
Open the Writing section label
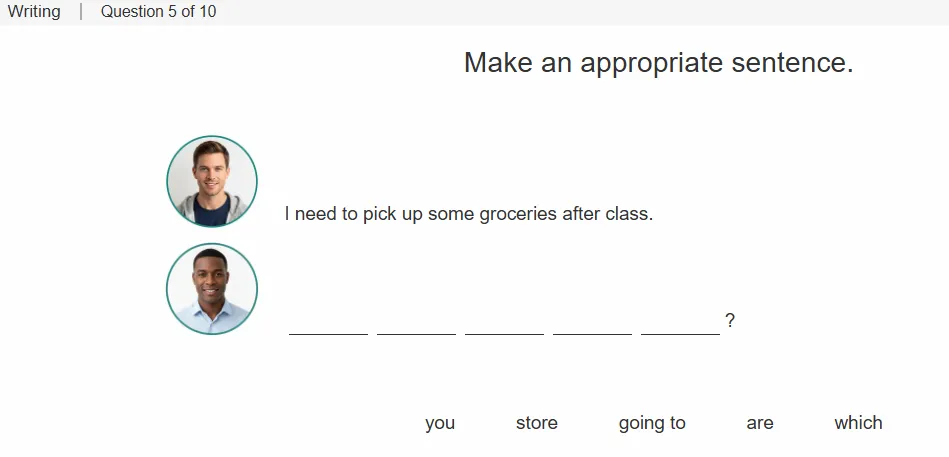(34, 12)
